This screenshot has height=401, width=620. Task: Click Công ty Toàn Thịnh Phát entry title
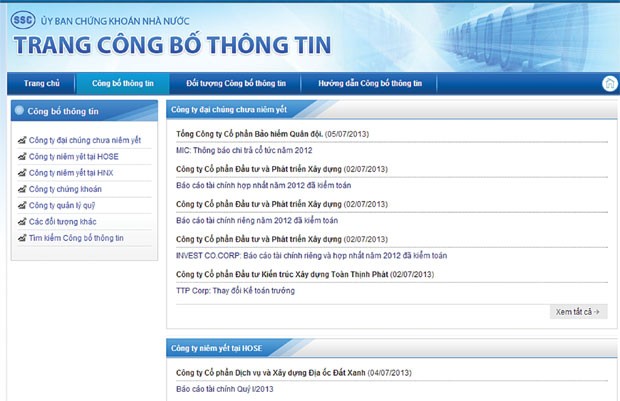click(x=282, y=274)
